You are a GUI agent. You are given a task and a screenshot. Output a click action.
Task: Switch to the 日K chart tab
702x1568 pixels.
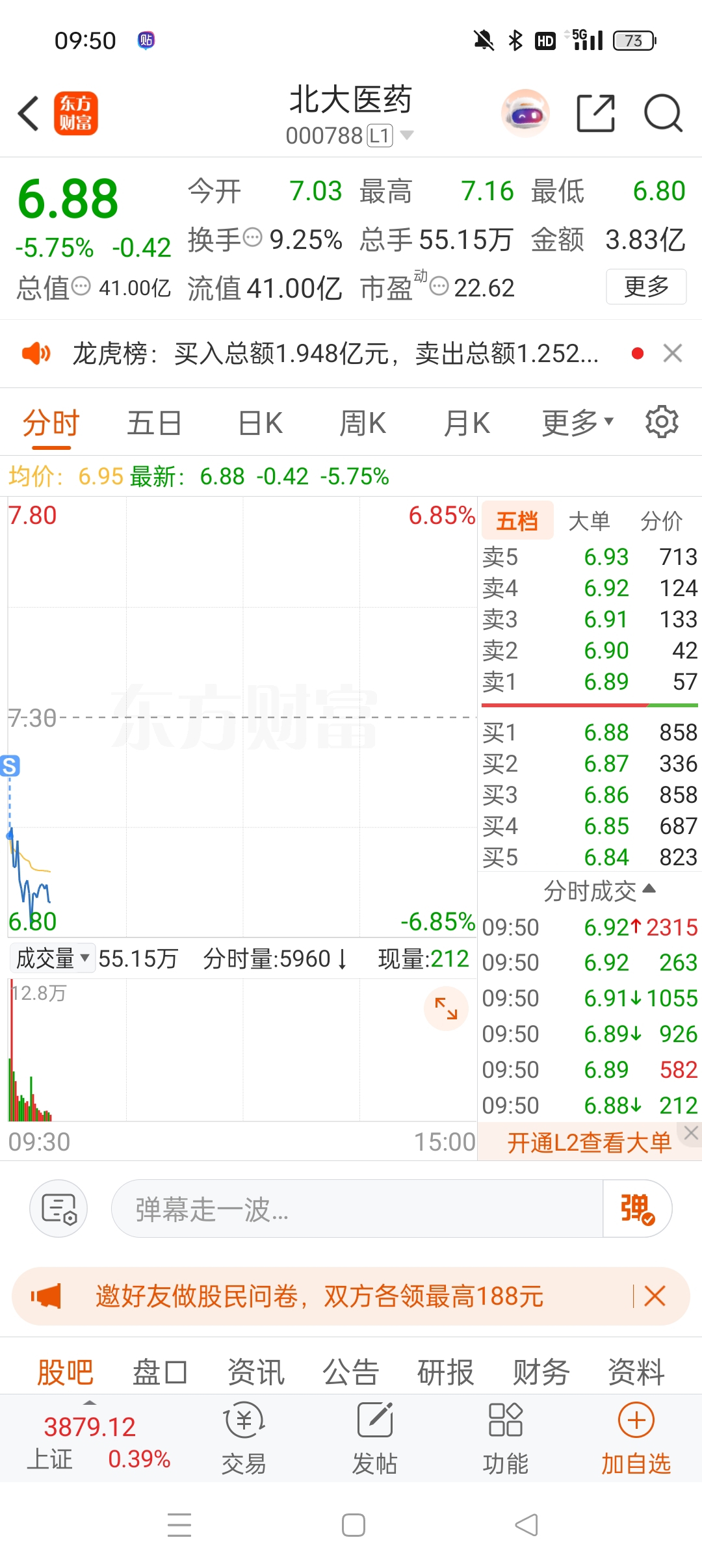[260, 423]
